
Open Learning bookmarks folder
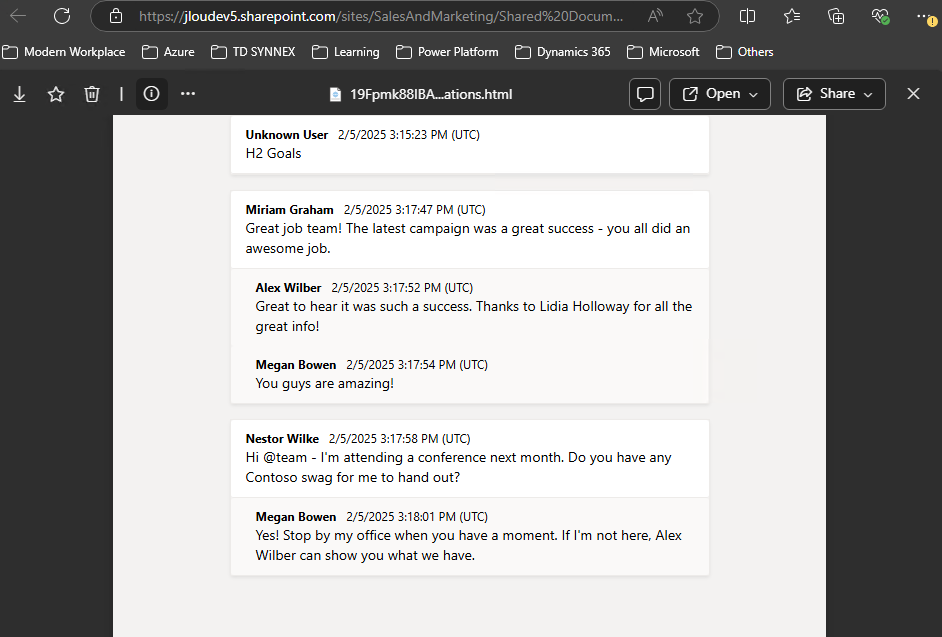(345, 52)
